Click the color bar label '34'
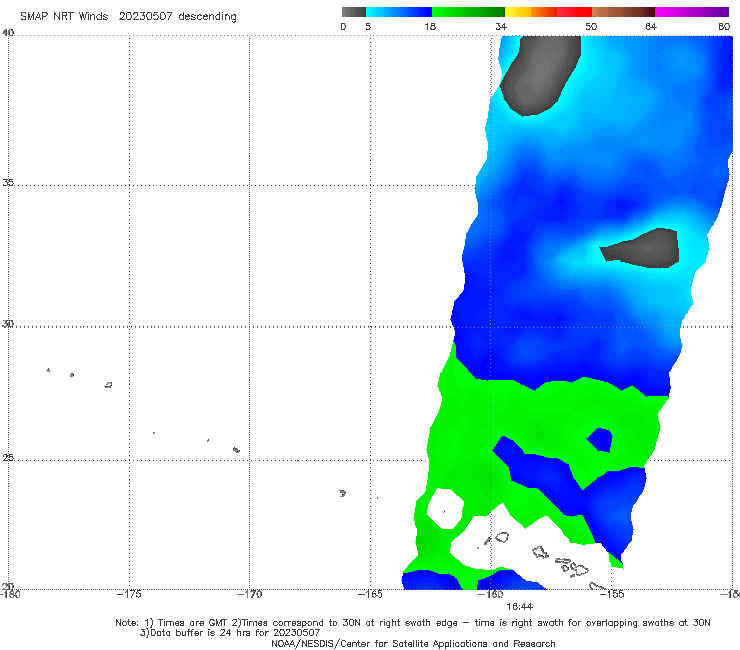 coord(501,26)
